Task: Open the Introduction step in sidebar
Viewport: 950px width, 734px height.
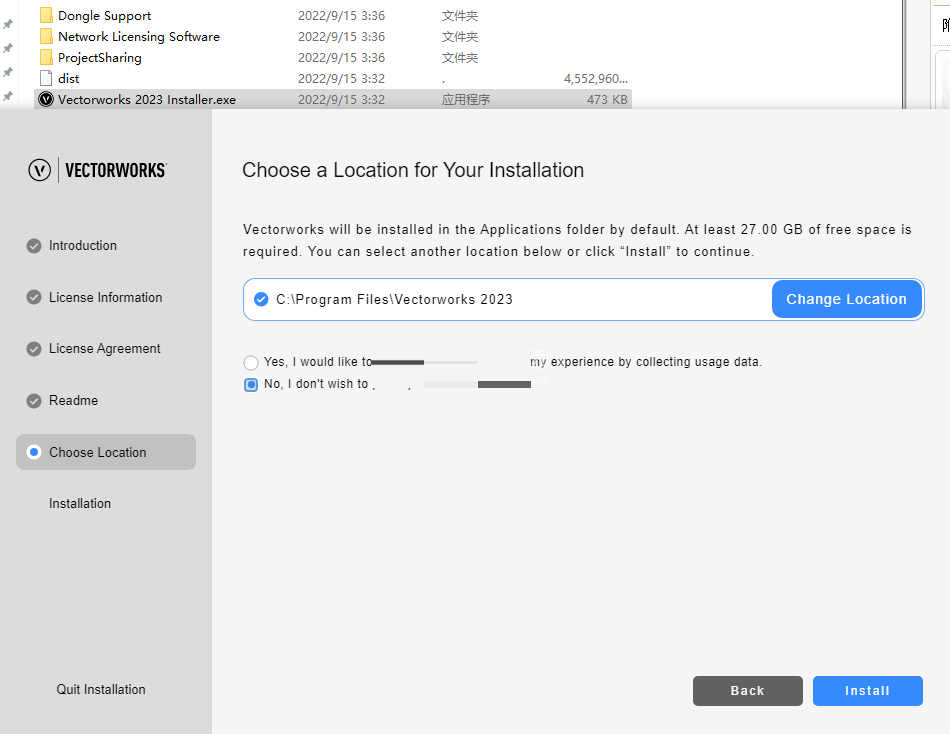Action: (82, 245)
